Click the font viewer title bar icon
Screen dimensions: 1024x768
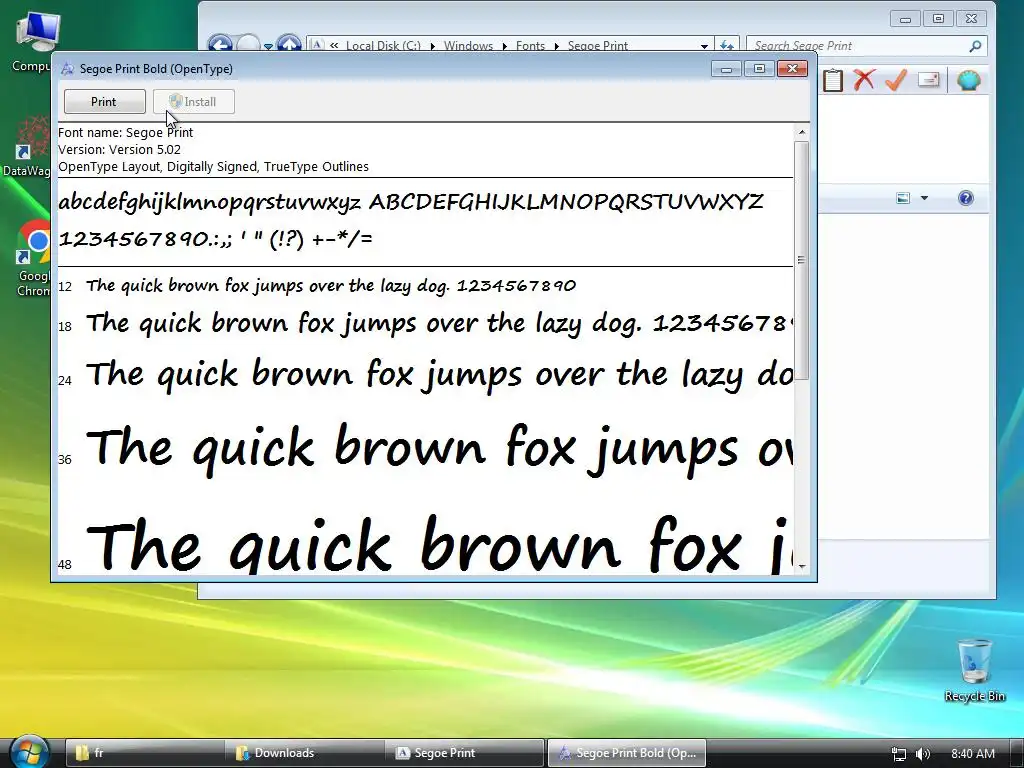(x=67, y=69)
